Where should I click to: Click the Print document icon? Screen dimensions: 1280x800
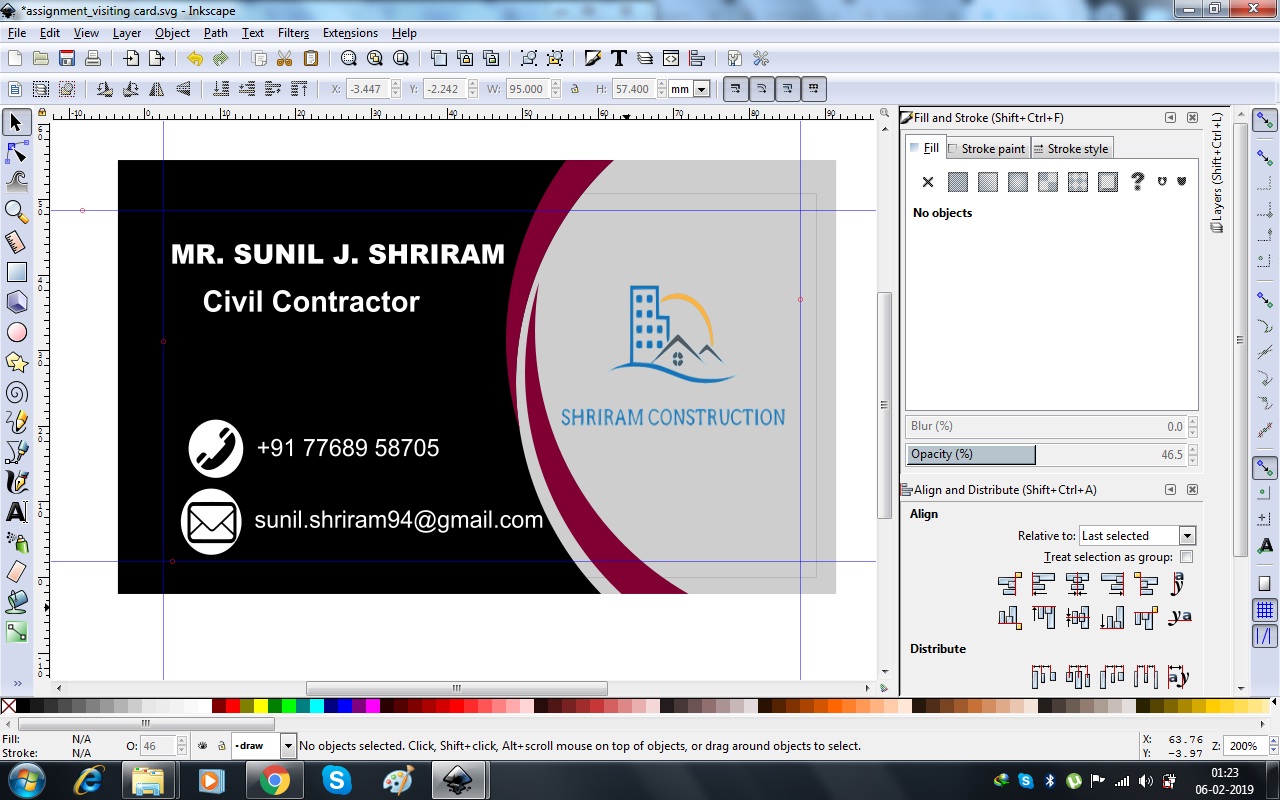[93, 59]
